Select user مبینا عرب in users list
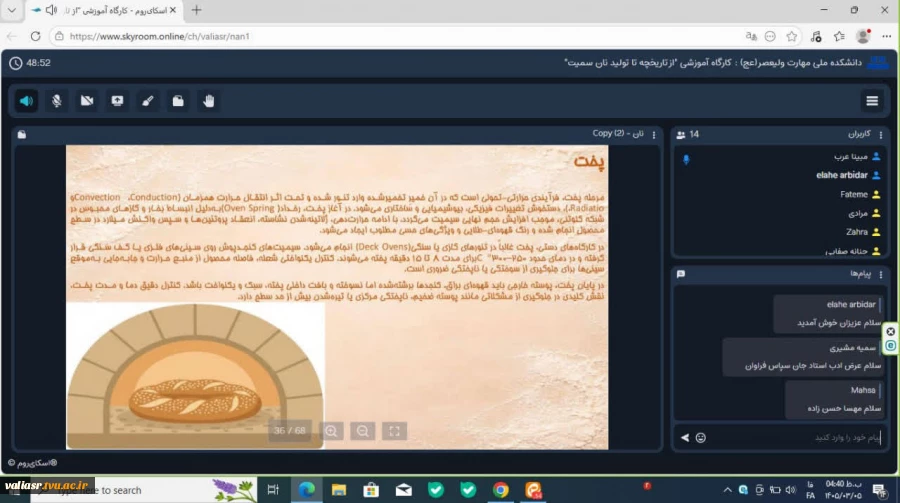 851,156
